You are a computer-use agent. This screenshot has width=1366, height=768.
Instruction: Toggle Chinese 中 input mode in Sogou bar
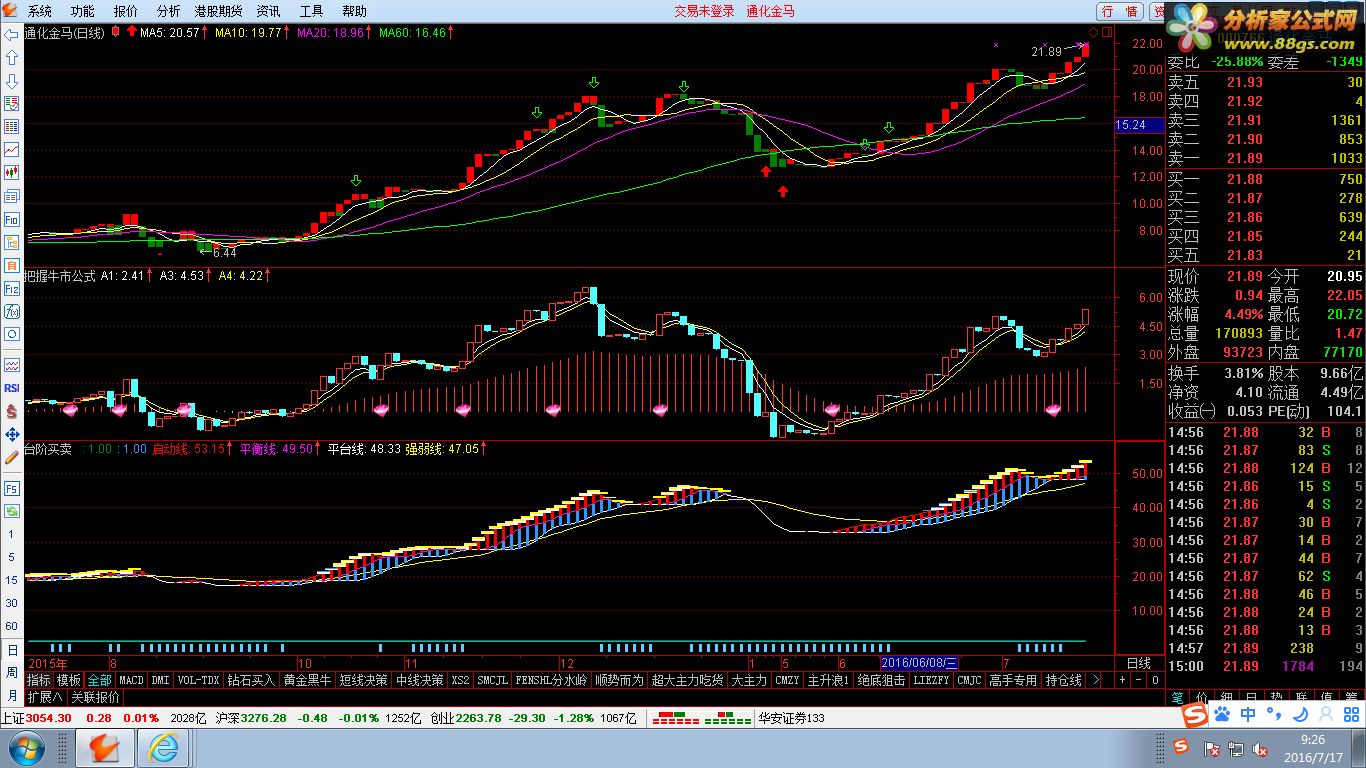(x=1248, y=714)
